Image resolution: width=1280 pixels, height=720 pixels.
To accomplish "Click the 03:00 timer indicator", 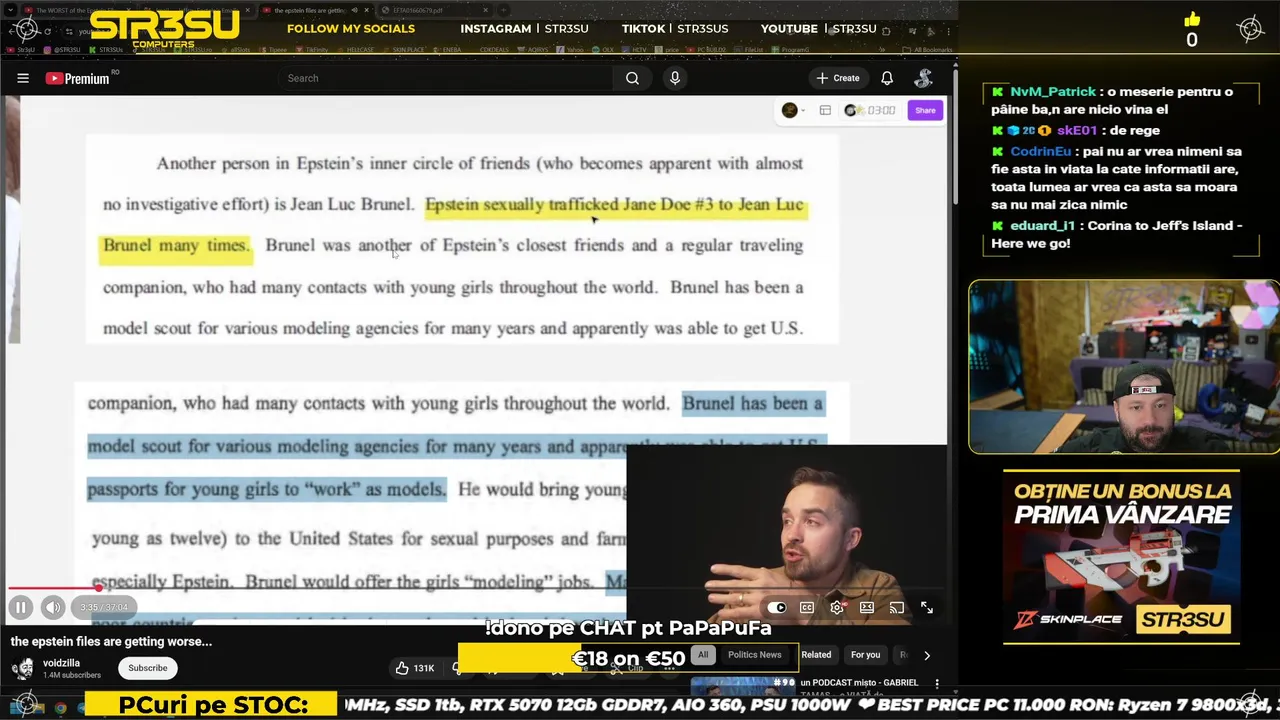I will click(870, 110).
